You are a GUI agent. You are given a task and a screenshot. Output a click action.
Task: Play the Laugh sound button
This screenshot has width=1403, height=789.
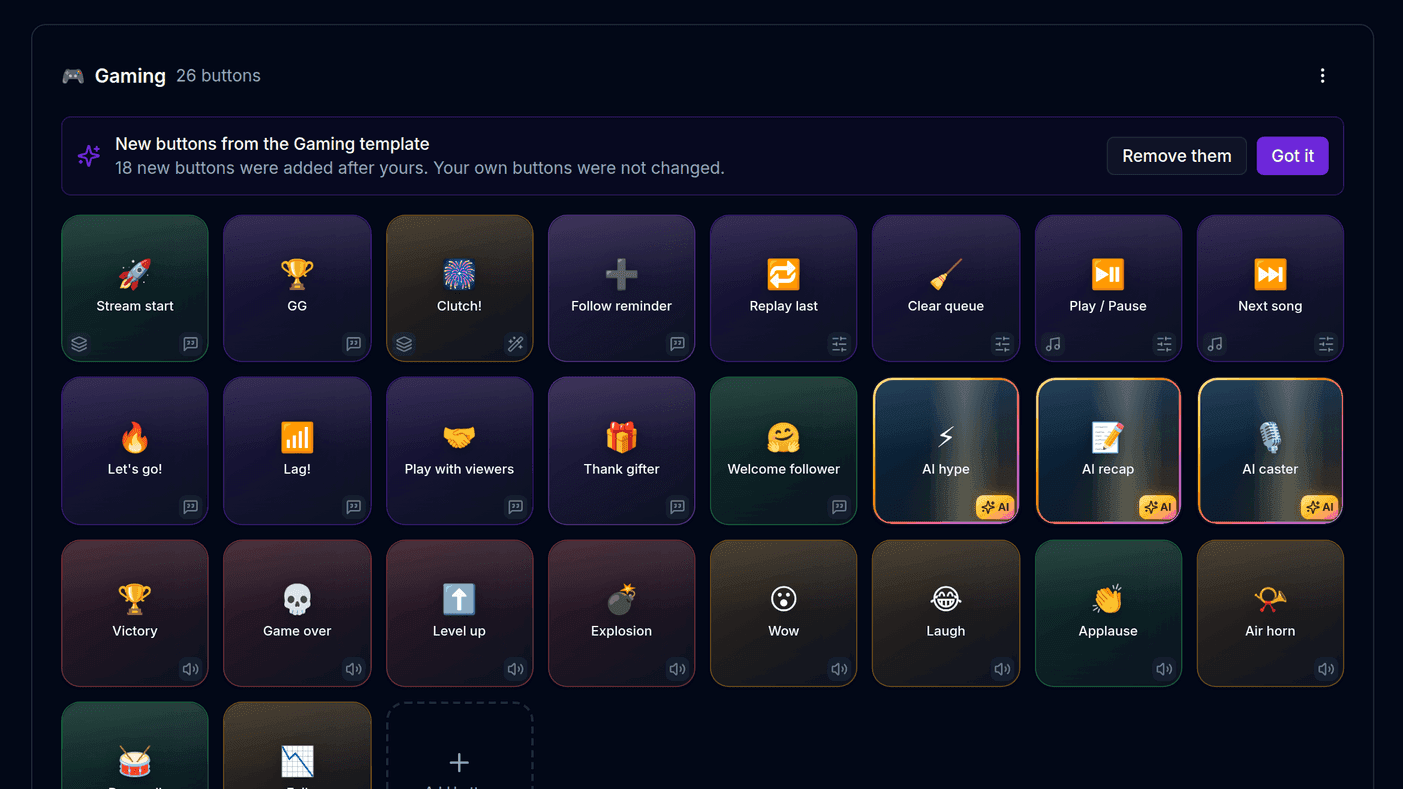[946, 613]
